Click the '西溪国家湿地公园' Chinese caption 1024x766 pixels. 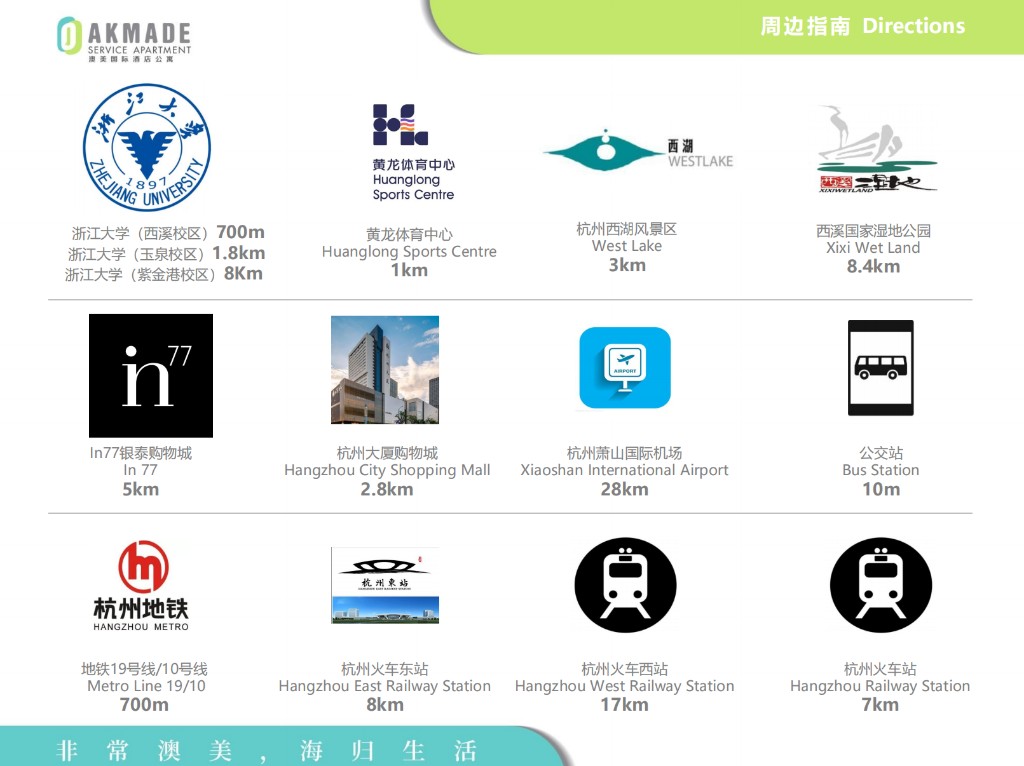click(873, 231)
